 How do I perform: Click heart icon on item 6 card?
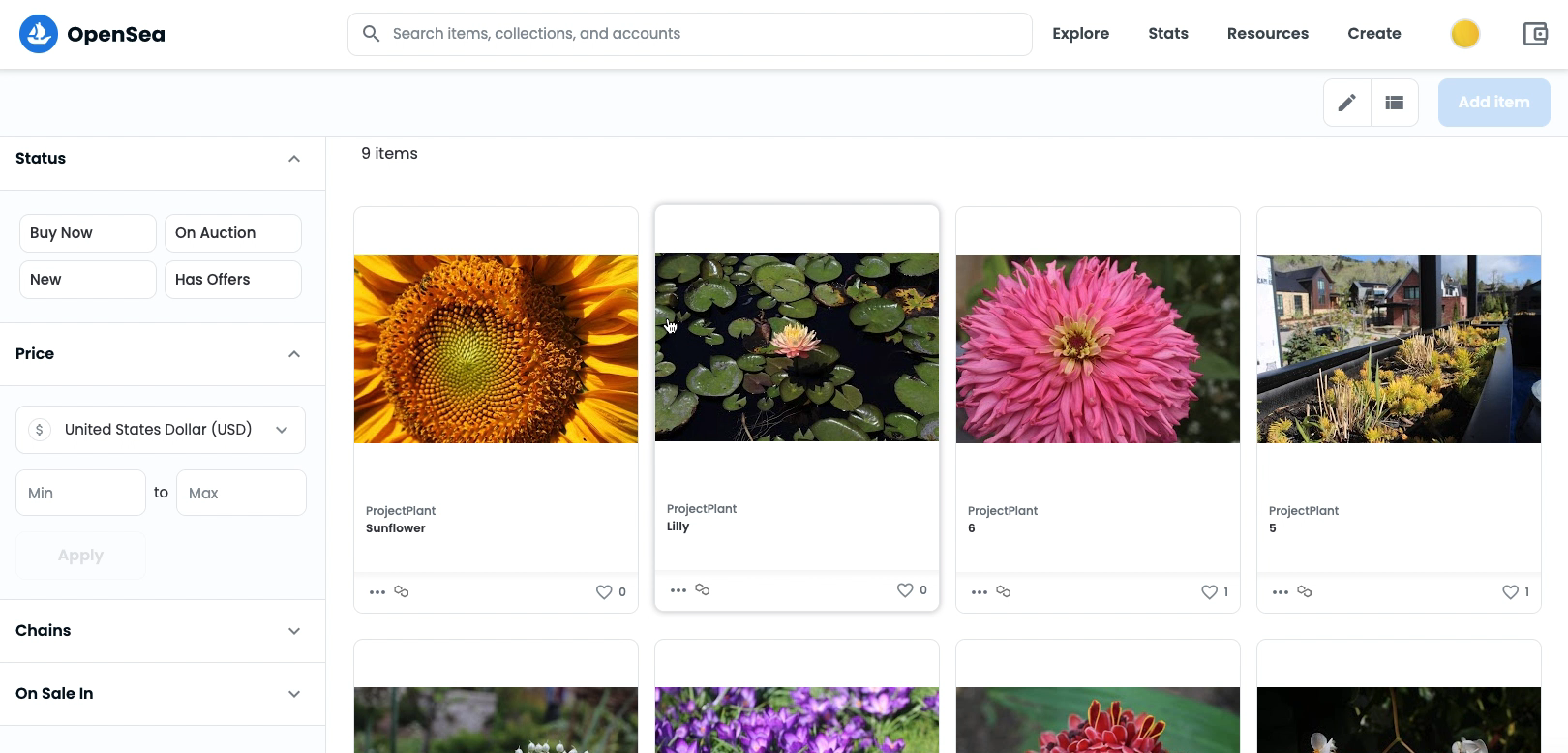click(x=1209, y=591)
